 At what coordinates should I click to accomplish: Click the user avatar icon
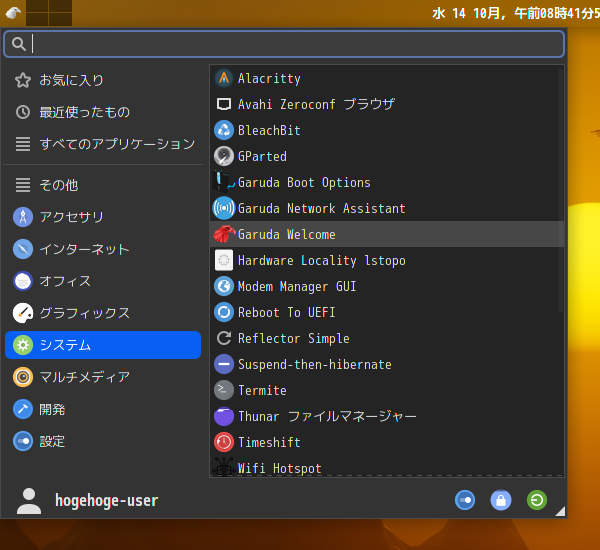[29, 501]
